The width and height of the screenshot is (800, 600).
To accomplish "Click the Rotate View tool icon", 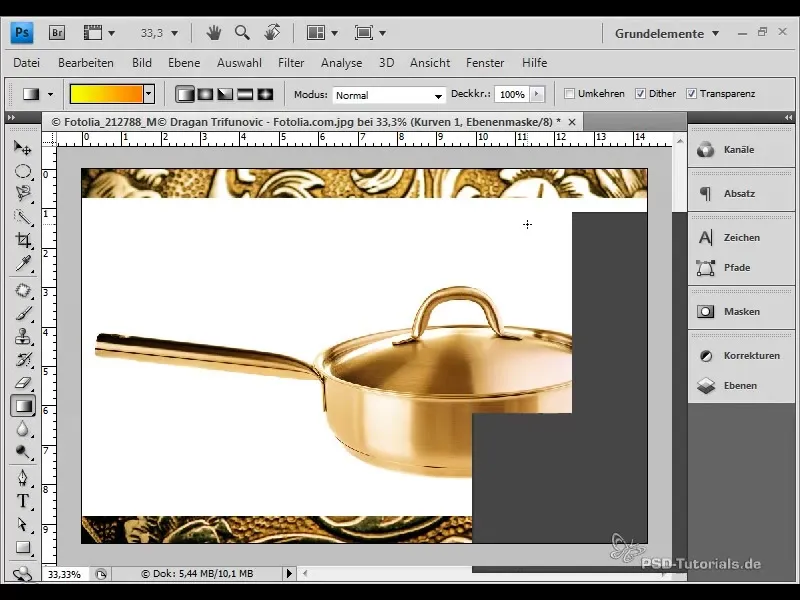I will tap(272, 33).
